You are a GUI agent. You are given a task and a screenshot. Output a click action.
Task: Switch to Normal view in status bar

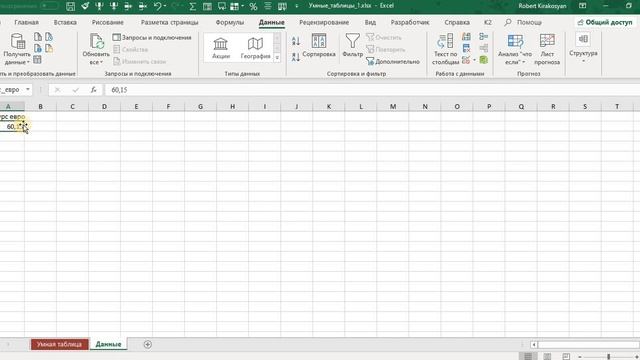[x=528, y=356]
